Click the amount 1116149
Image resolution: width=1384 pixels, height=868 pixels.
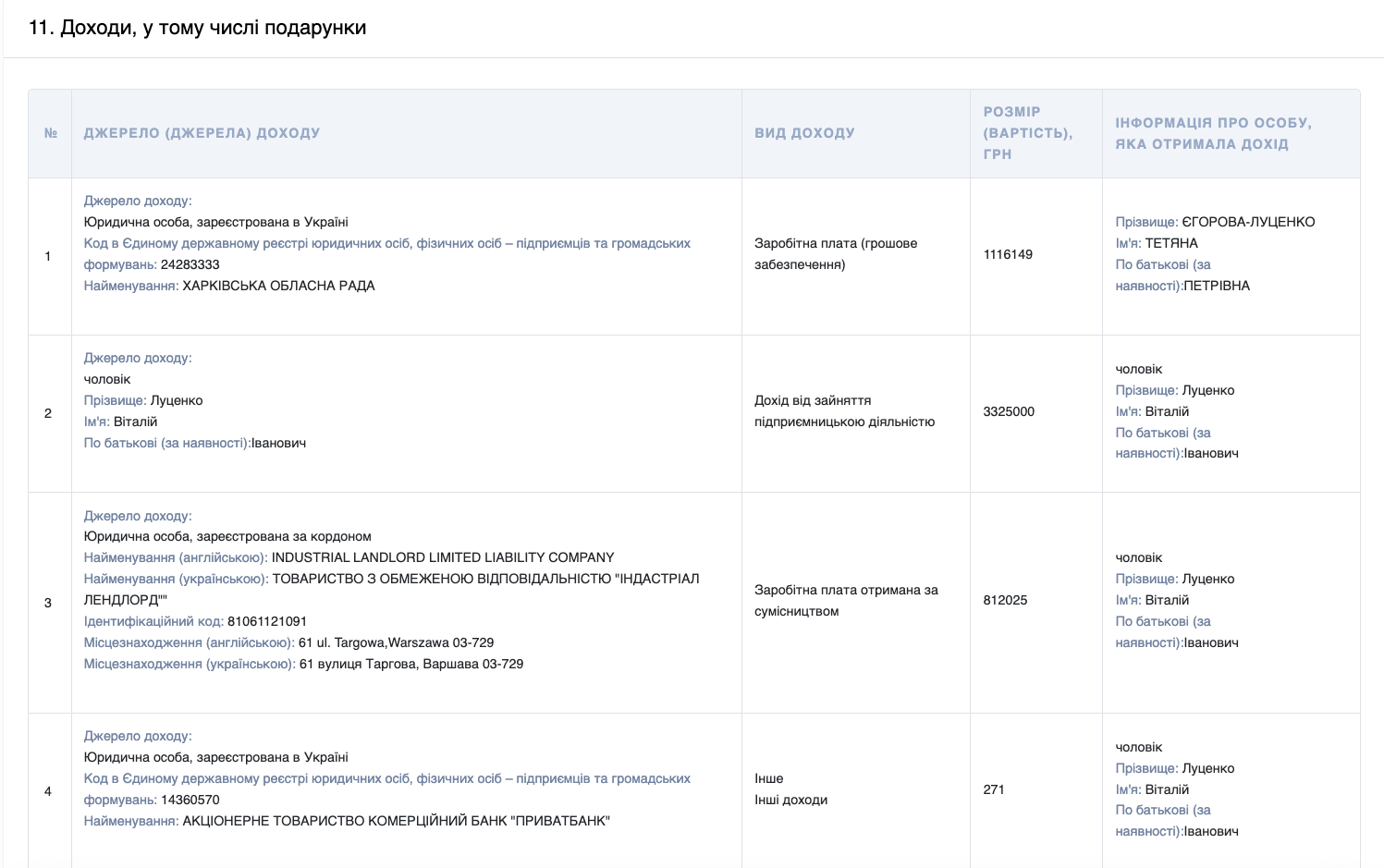tap(1008, 254)
